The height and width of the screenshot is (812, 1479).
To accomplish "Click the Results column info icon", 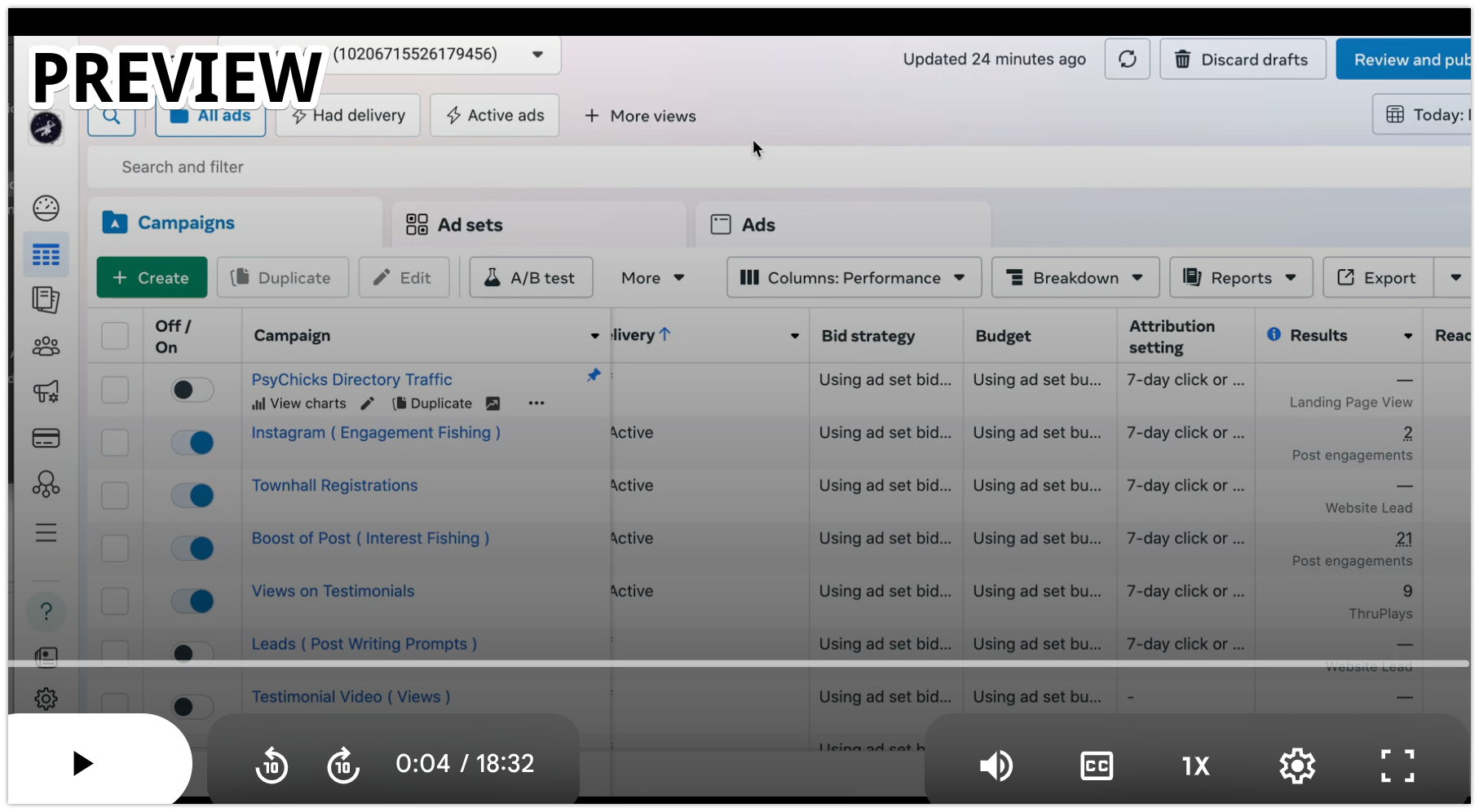I will click(1274, 334).
